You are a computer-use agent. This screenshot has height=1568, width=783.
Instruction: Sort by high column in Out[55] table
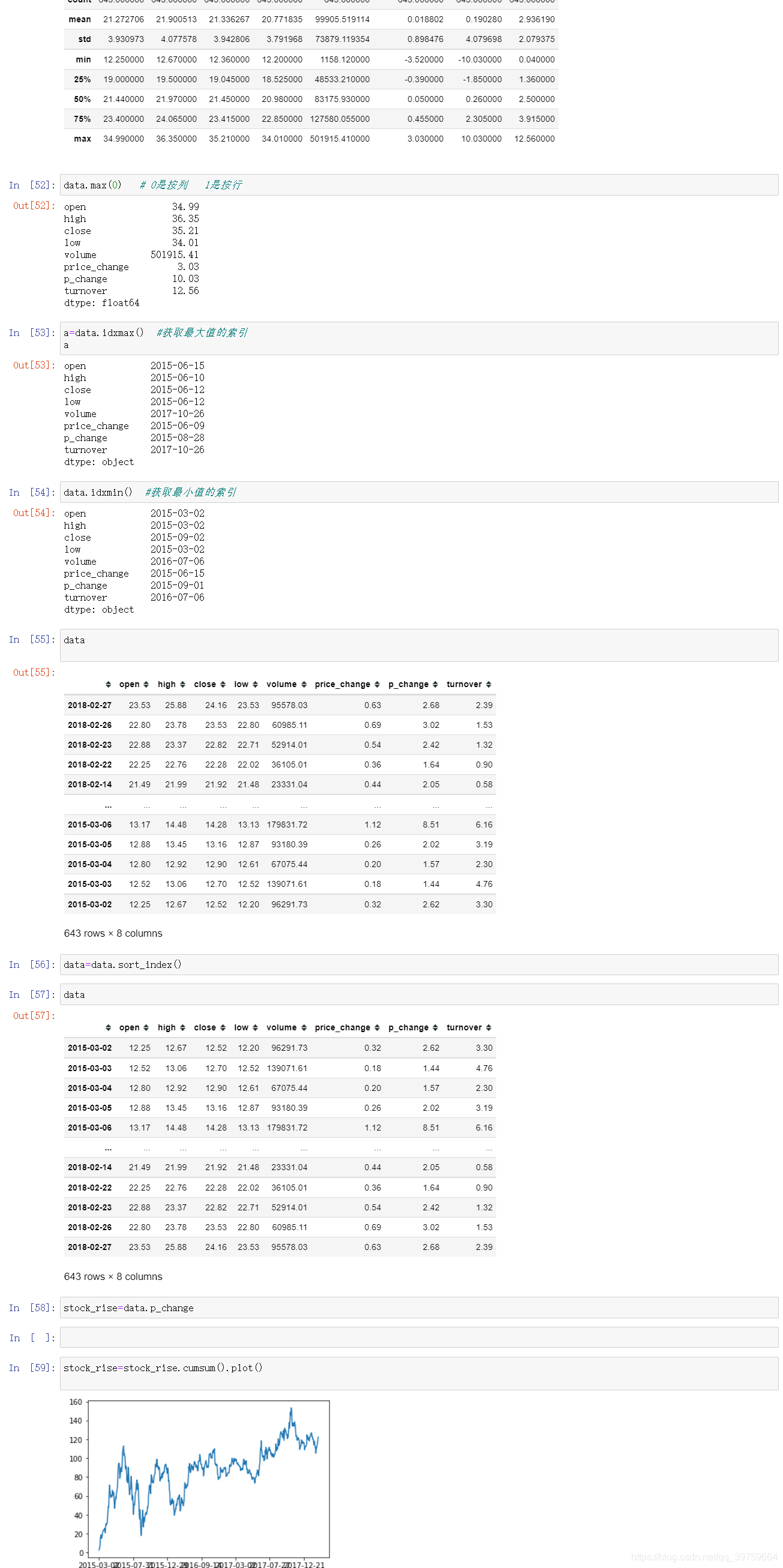[x=182, y=684]
